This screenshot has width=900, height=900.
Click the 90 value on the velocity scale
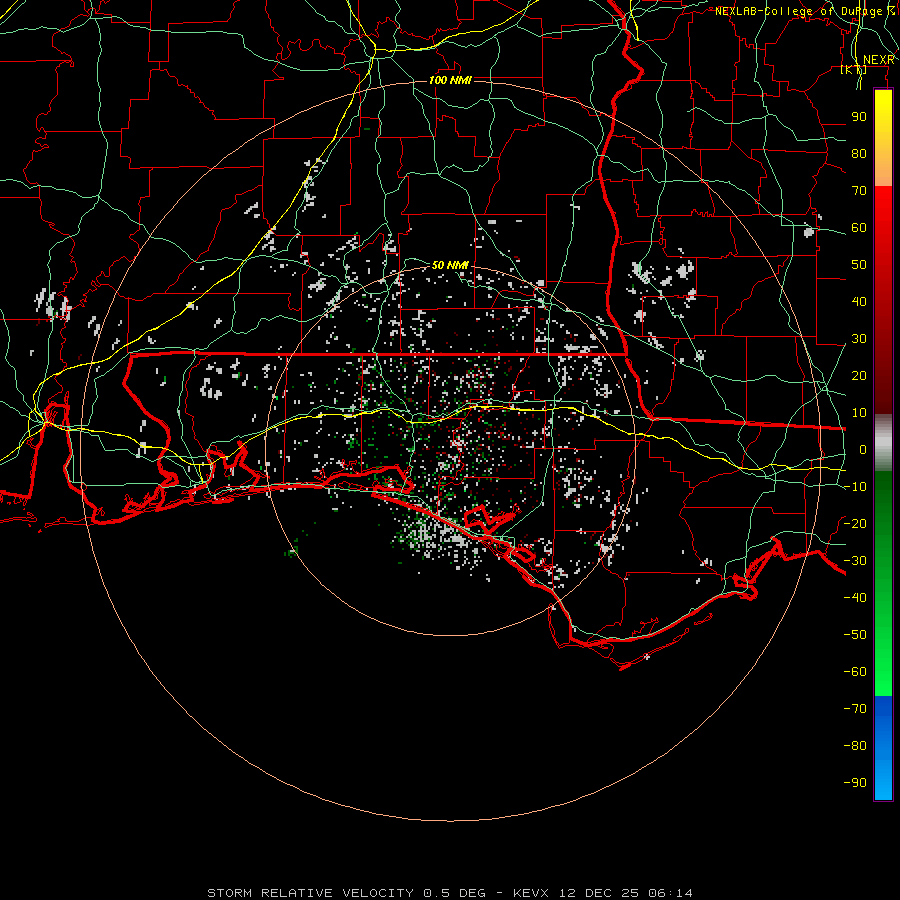(859, 117)
